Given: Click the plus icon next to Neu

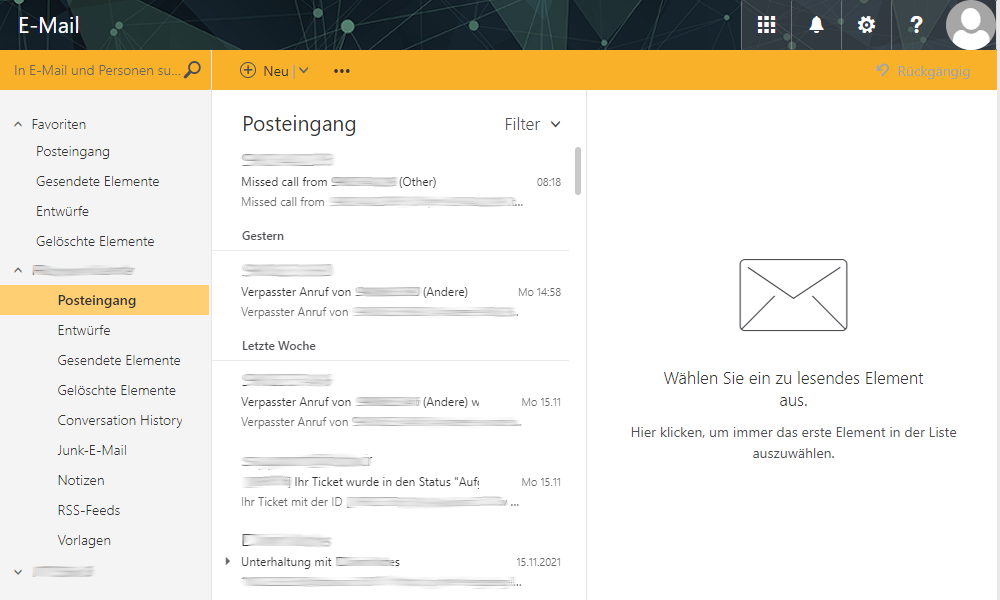Looking at the screenshot, I should pyautogui.click(x=247, y=70).
